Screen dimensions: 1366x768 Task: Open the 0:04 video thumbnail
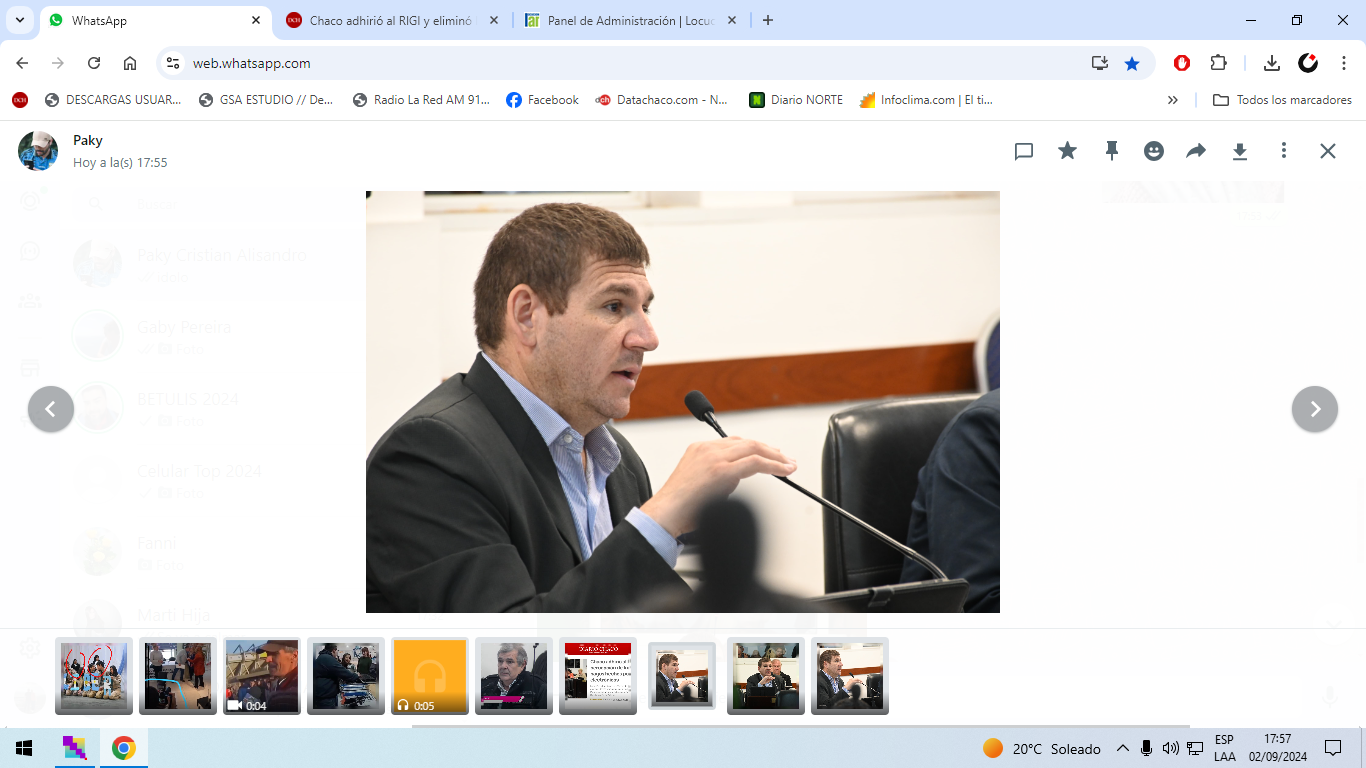pyautogui.click(x=262, y=676)
